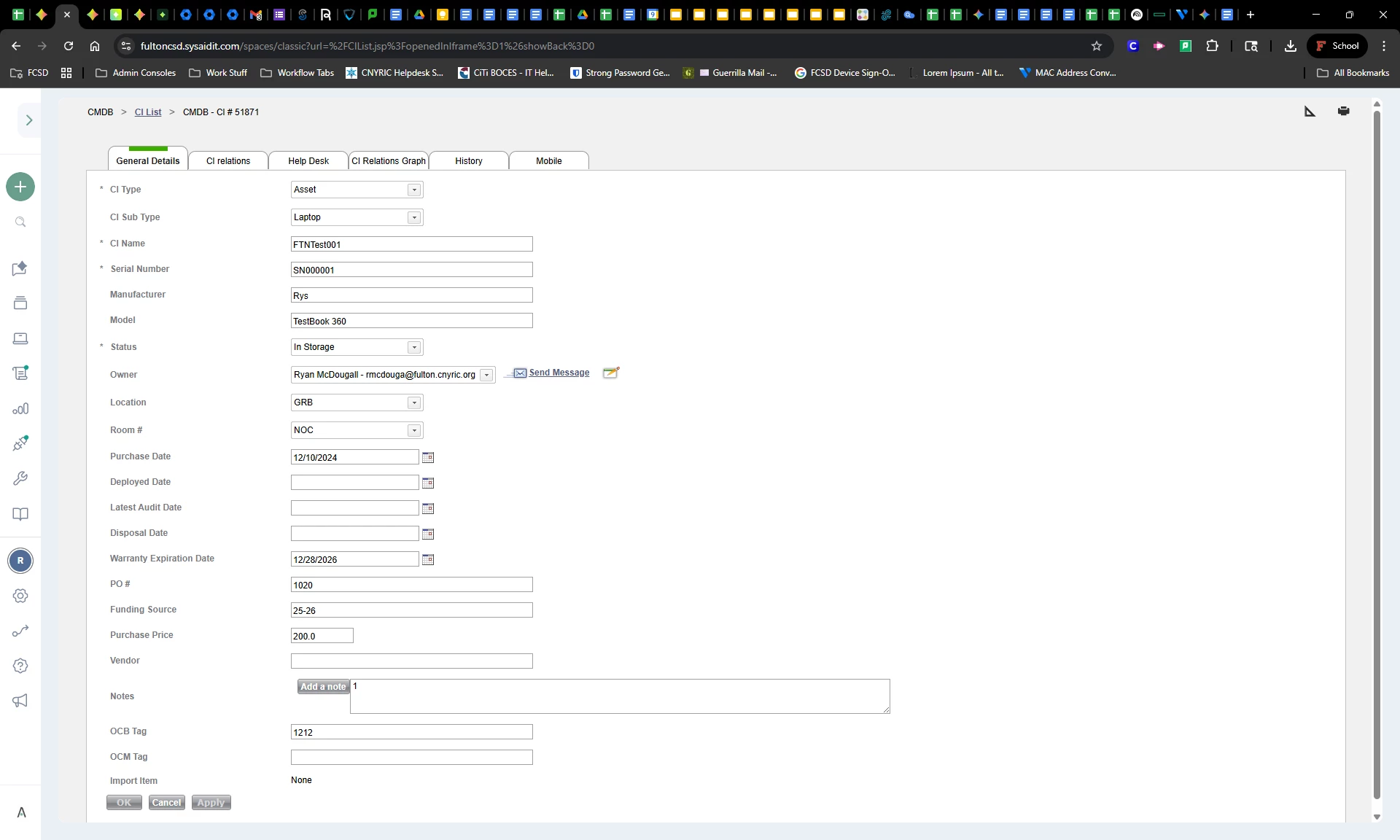Open the sidebar analytics bar chart icon
The height and width of the screenshot is (840, 1400).
(20, 408)
